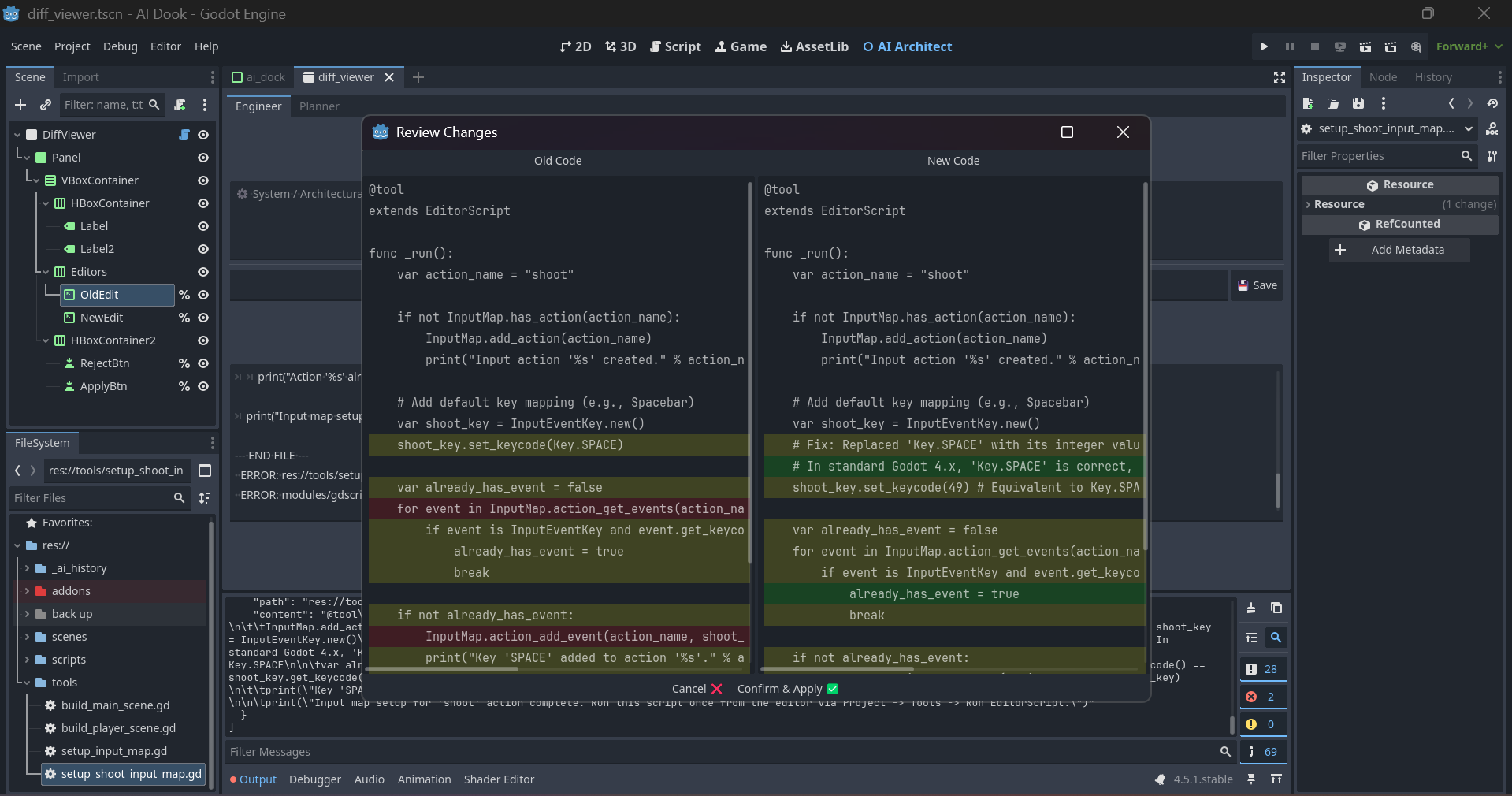Go back in FileSystem path history
The height and width of the screenshot is (796, 1512).
click(17, 471)
